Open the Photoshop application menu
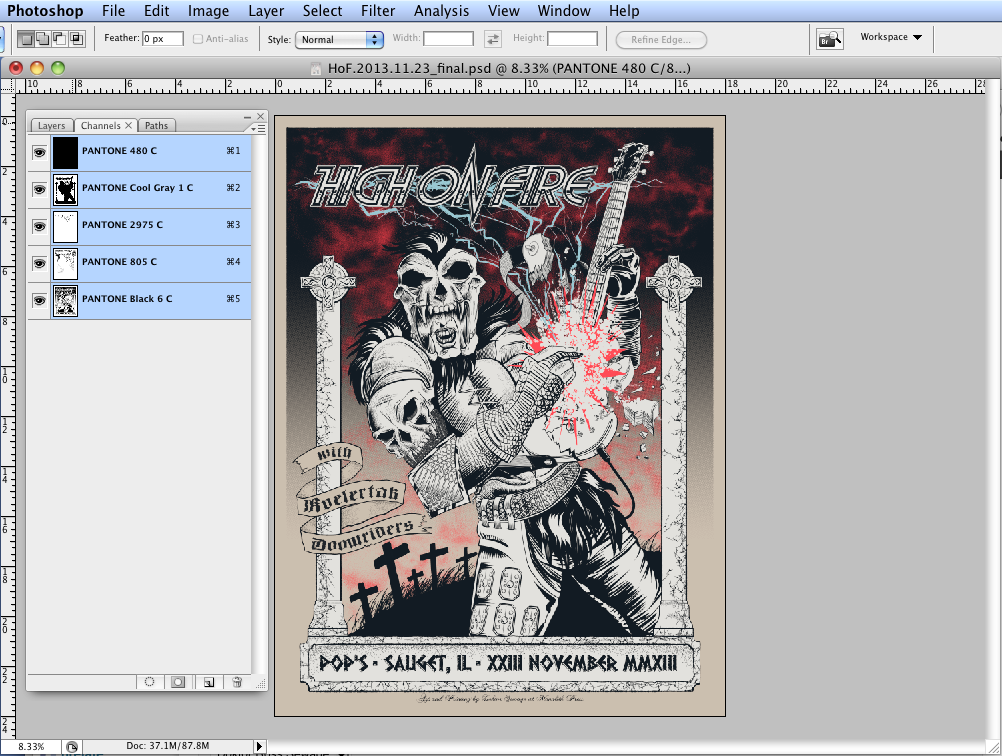This screenshot has width=1002, height=756. pos(45,11)
